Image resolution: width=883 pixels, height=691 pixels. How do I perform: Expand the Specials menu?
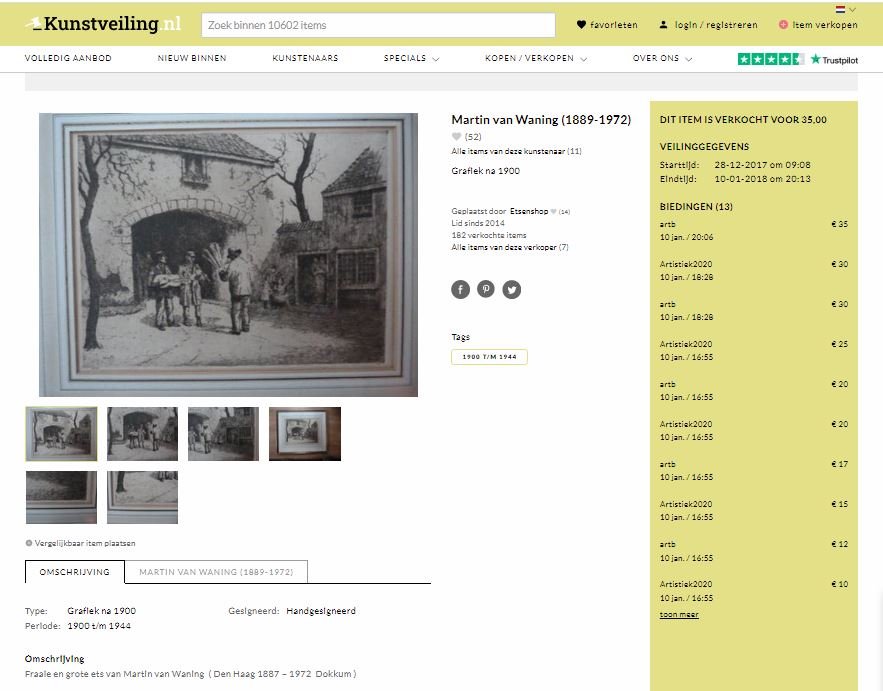pos(411,58)
